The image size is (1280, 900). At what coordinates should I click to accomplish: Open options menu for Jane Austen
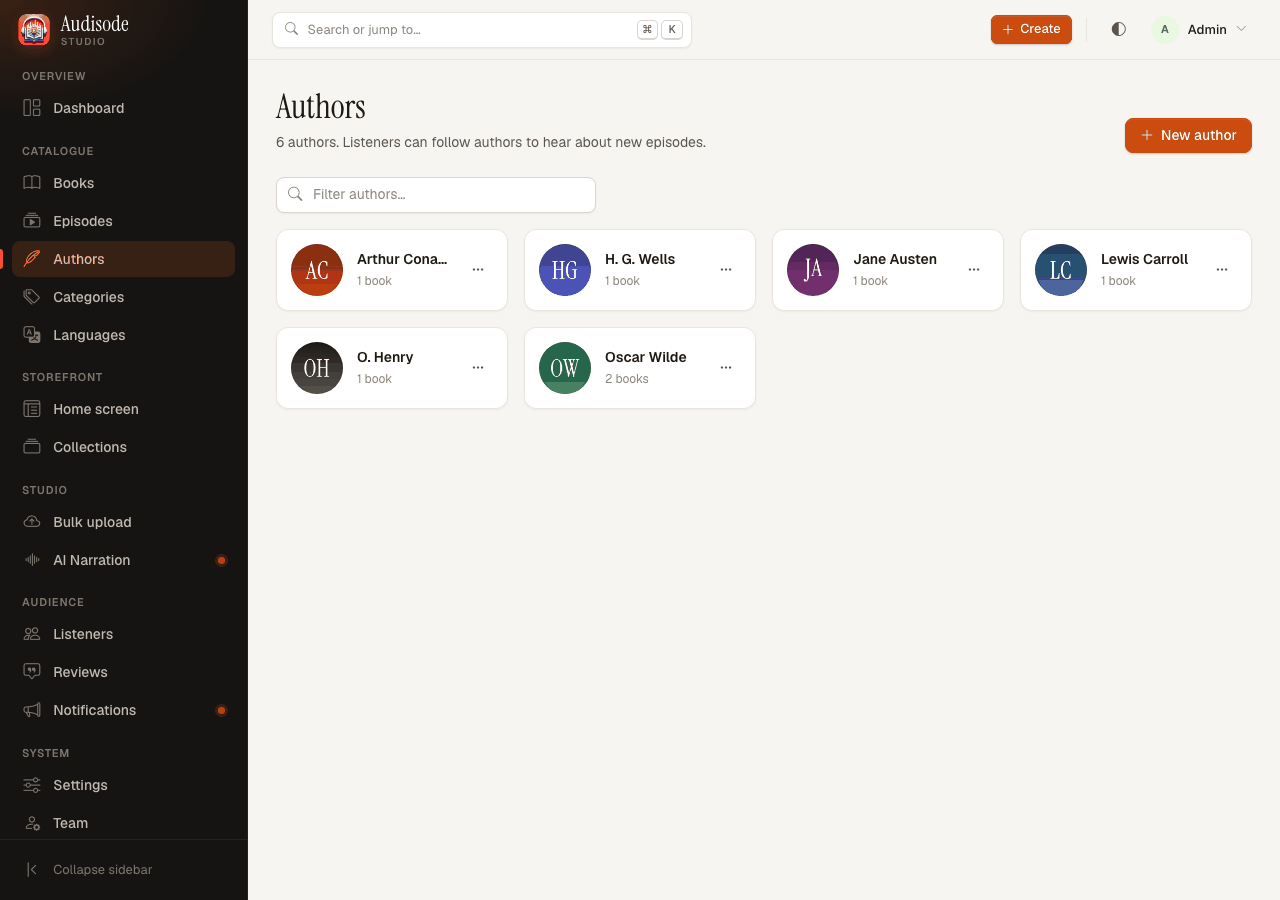tap(974, 270)
